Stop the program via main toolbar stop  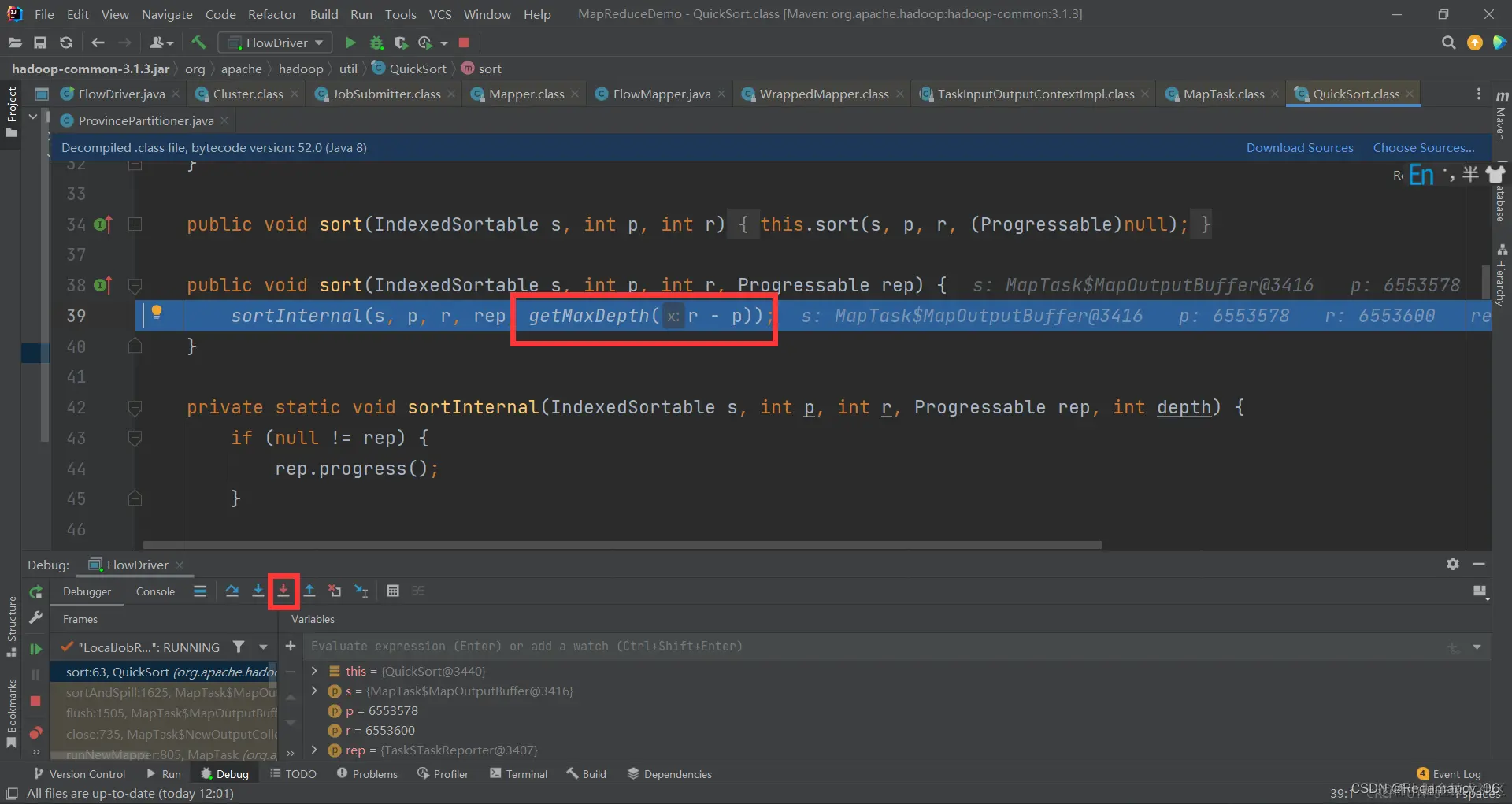coord(464,43)
